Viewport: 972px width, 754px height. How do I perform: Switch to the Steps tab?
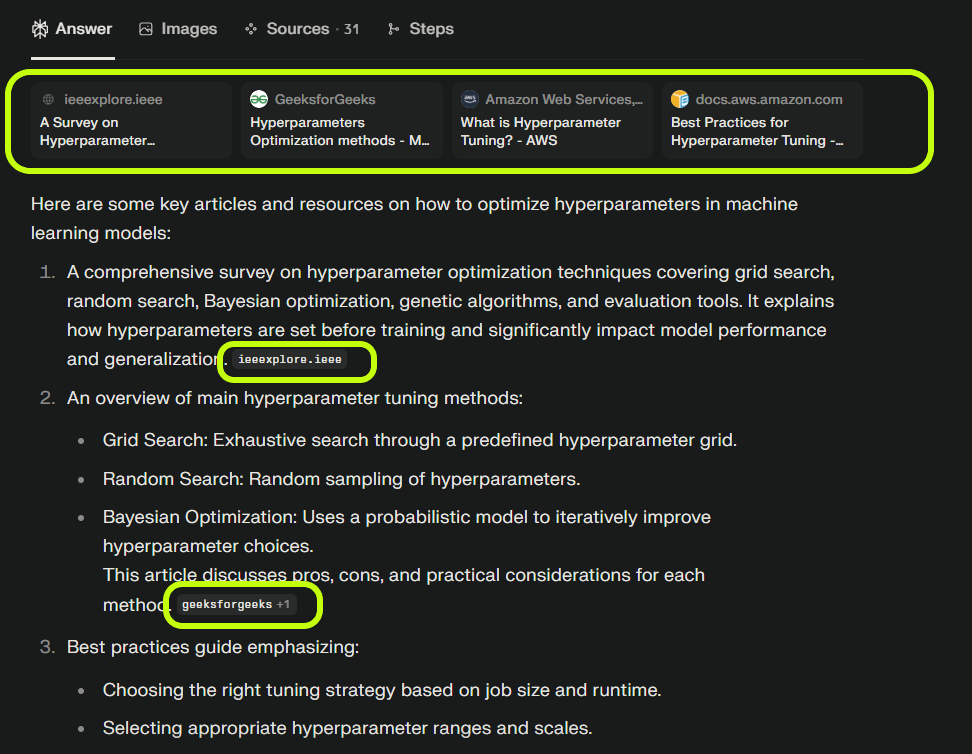click(x=421, y=29)
